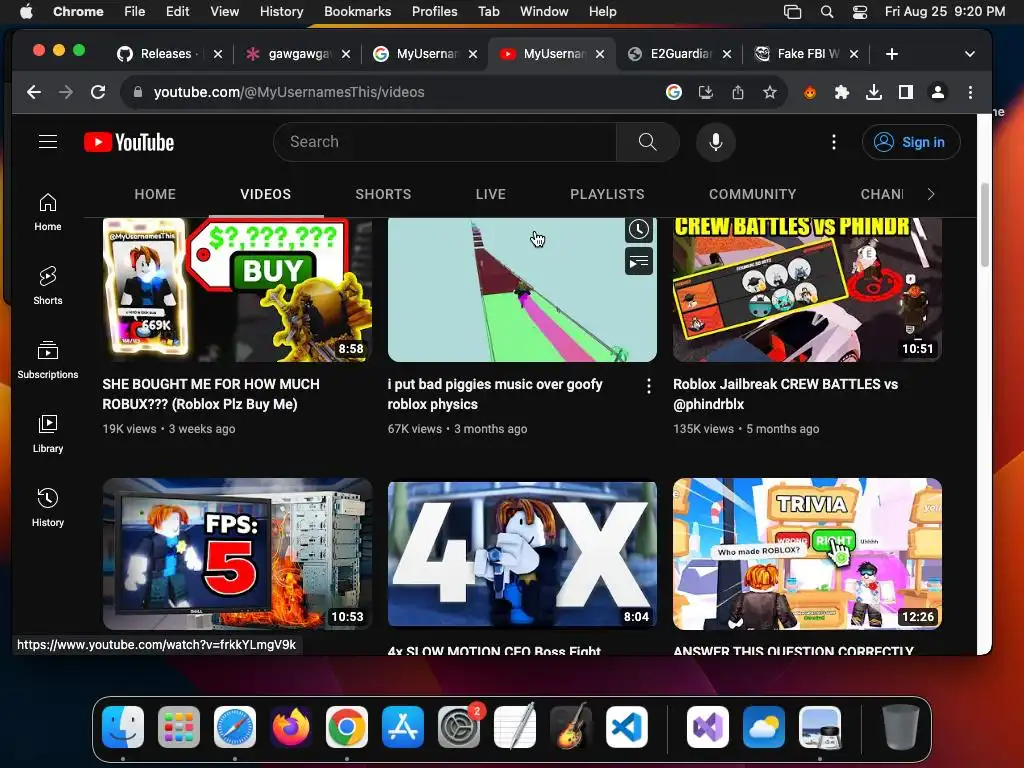Click the page vertical scrollbar
Screen dimensions: 1024x768
[984, 225]
